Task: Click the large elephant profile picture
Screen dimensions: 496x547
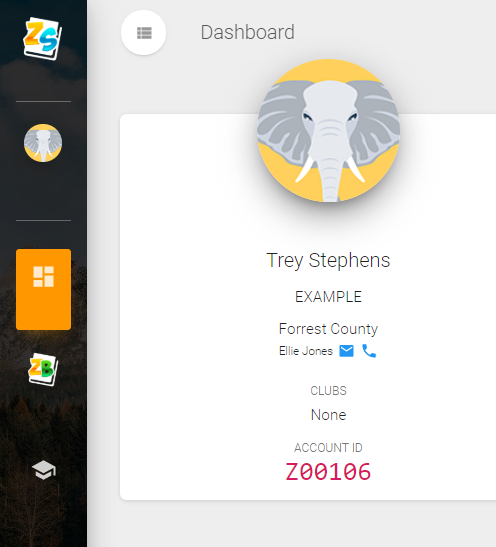Action: click(328, 130)
